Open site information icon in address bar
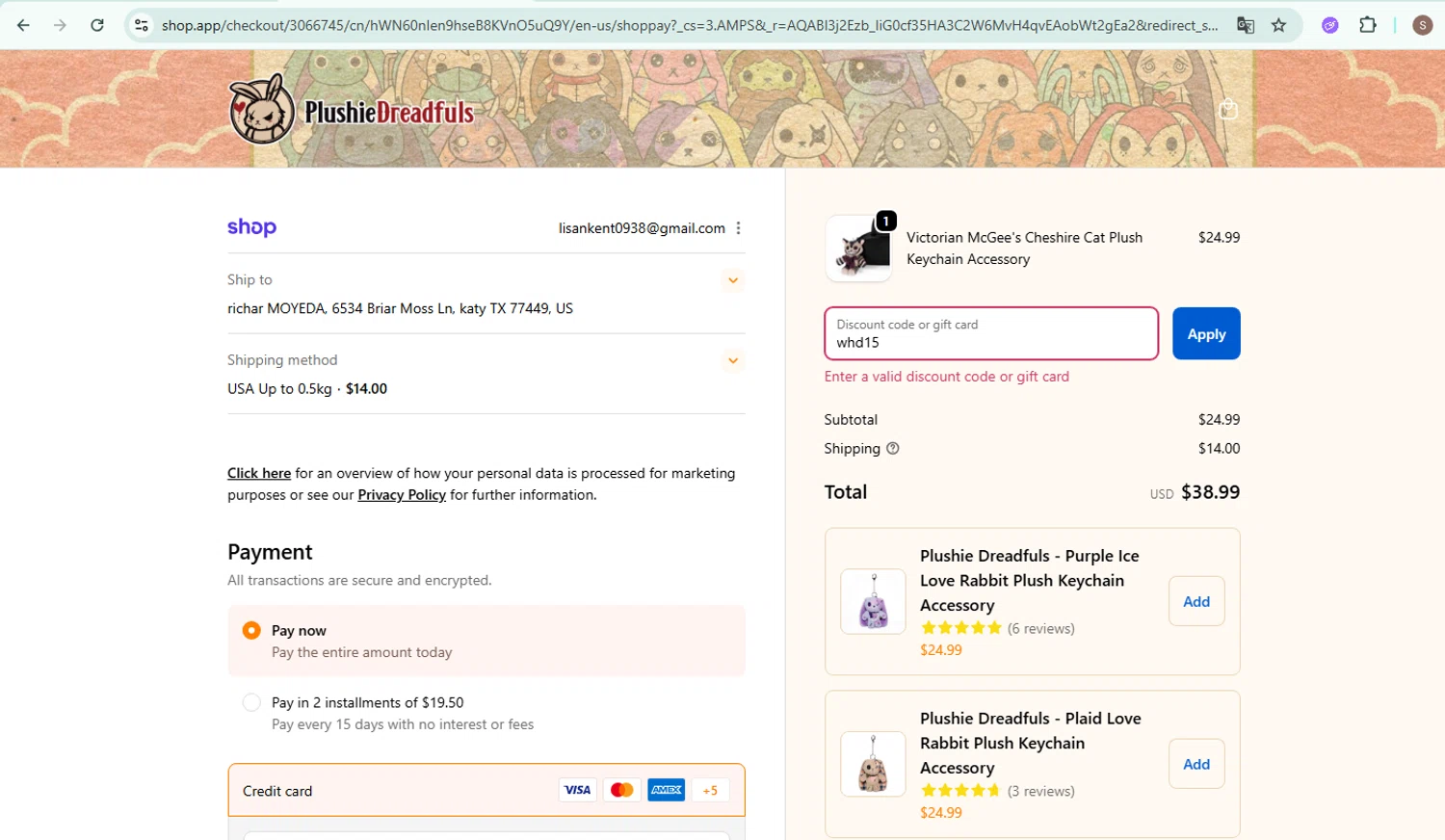 (142, 25)
